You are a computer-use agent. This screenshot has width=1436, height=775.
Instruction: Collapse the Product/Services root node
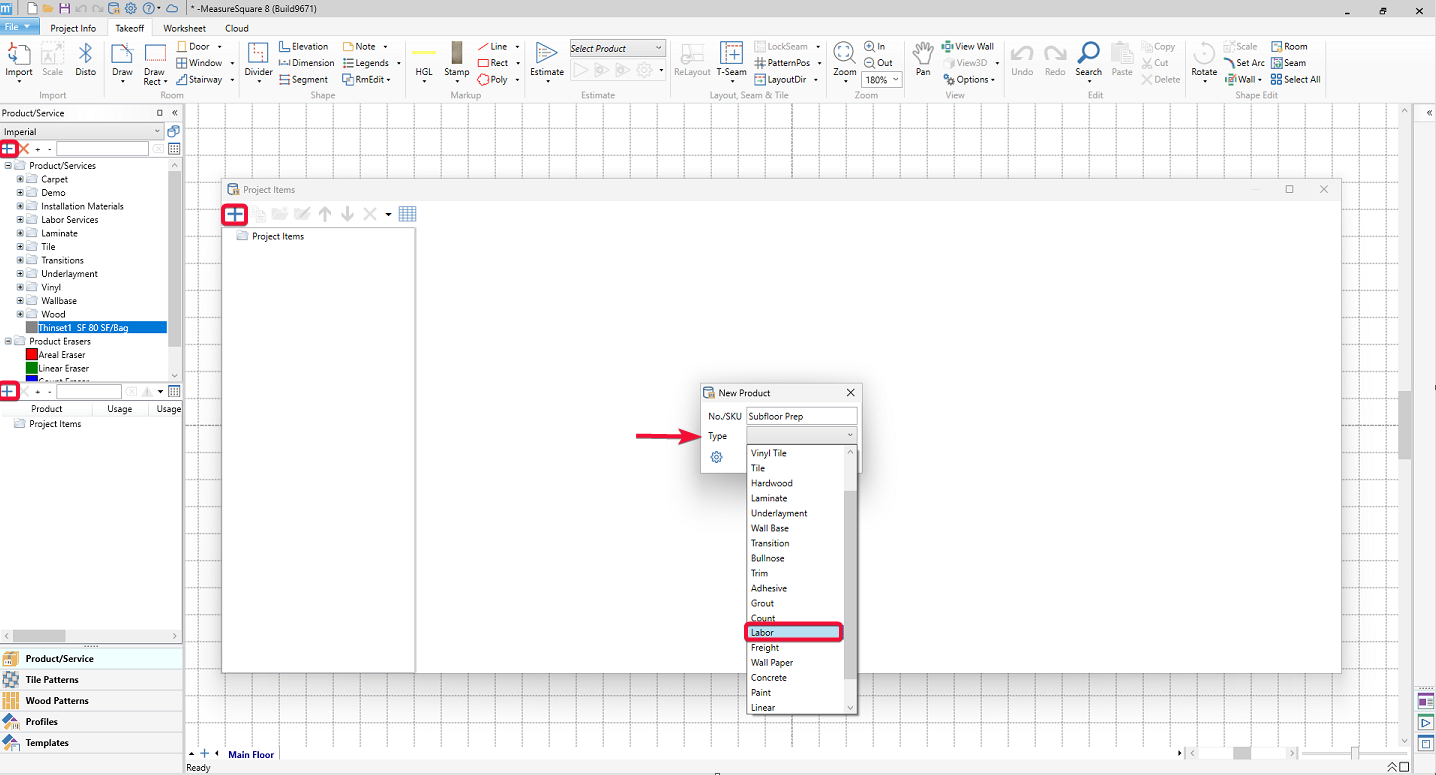point(8,166)
